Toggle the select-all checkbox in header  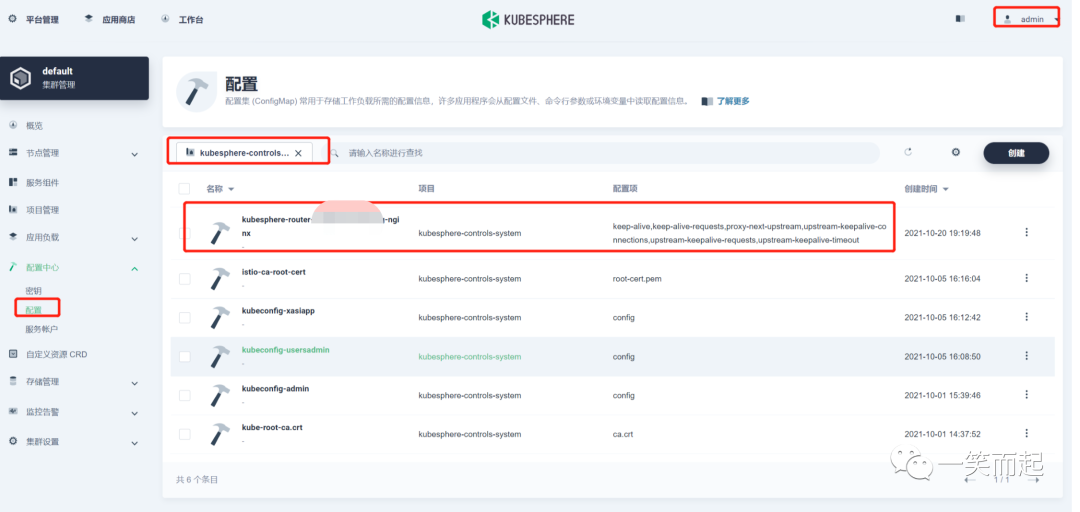point(185,189)
